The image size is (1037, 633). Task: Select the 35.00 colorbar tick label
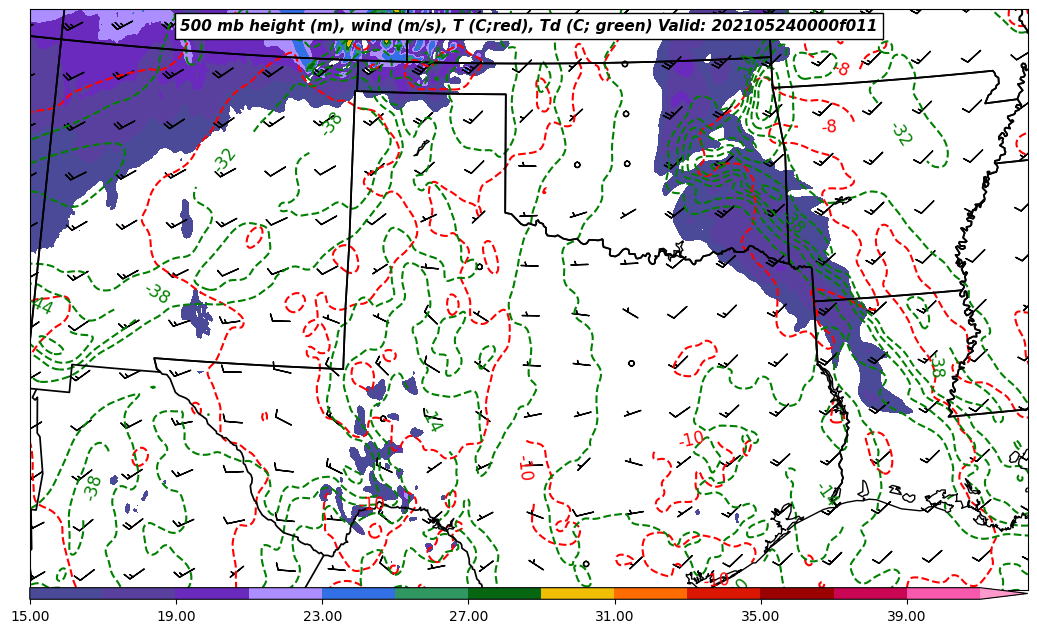click(760, 616)
